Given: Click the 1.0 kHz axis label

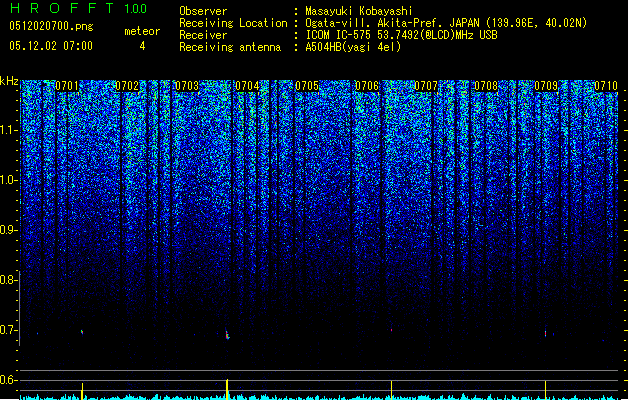Looking at the screenshot, I should pyautogui.click(x=9, y=180).
